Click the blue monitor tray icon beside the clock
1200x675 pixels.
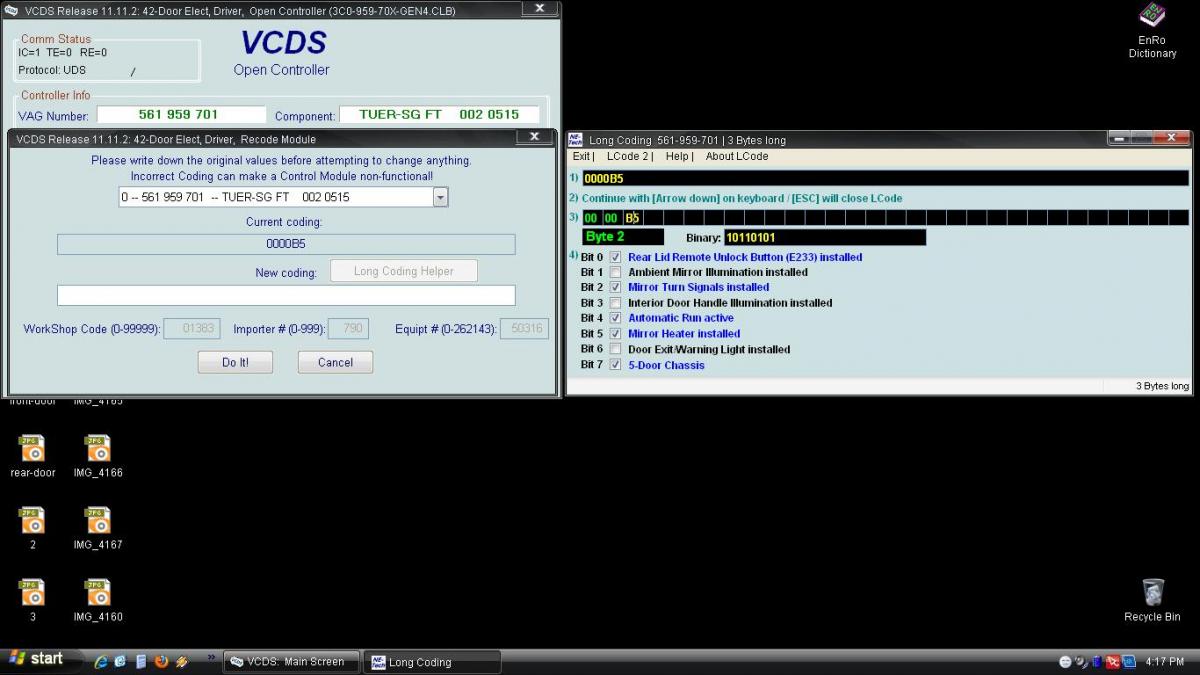coord(1128,662)
